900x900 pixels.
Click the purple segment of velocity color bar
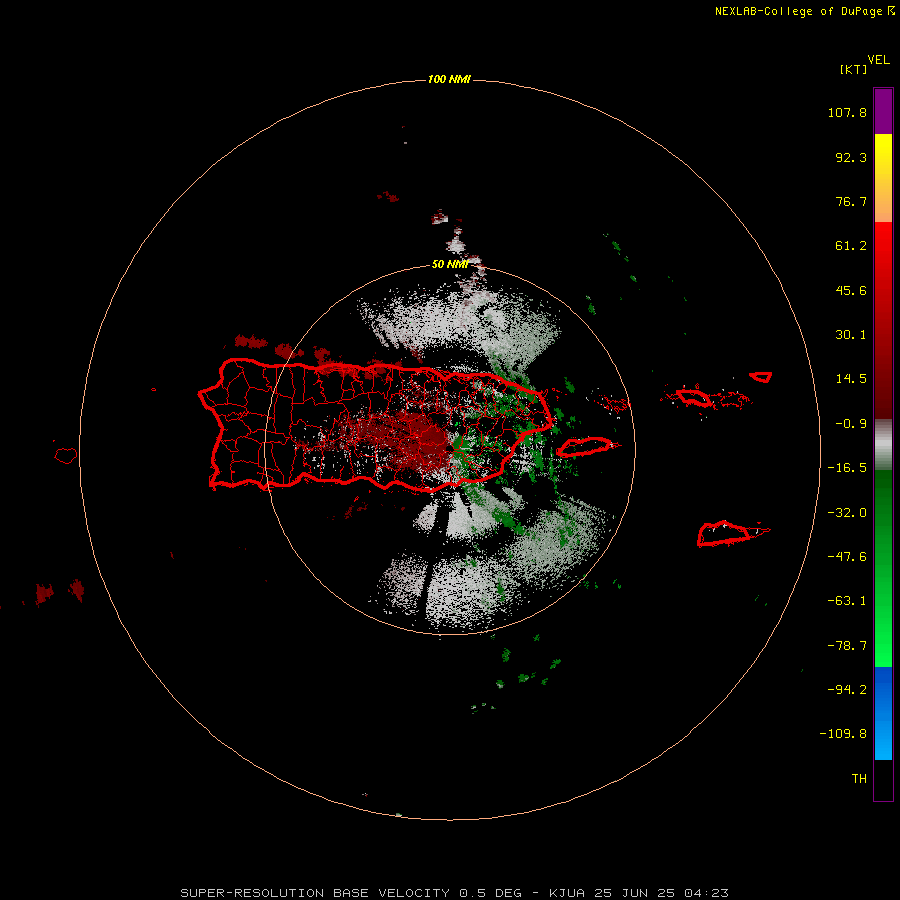point(883,111)
